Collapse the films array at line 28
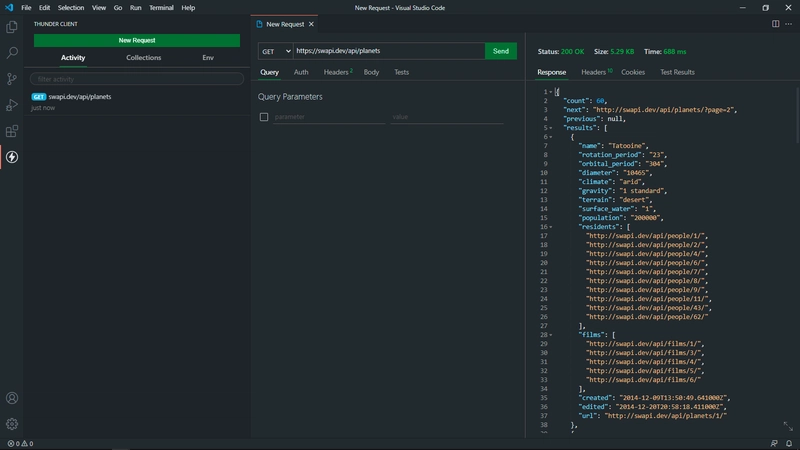 coord(551,335)
